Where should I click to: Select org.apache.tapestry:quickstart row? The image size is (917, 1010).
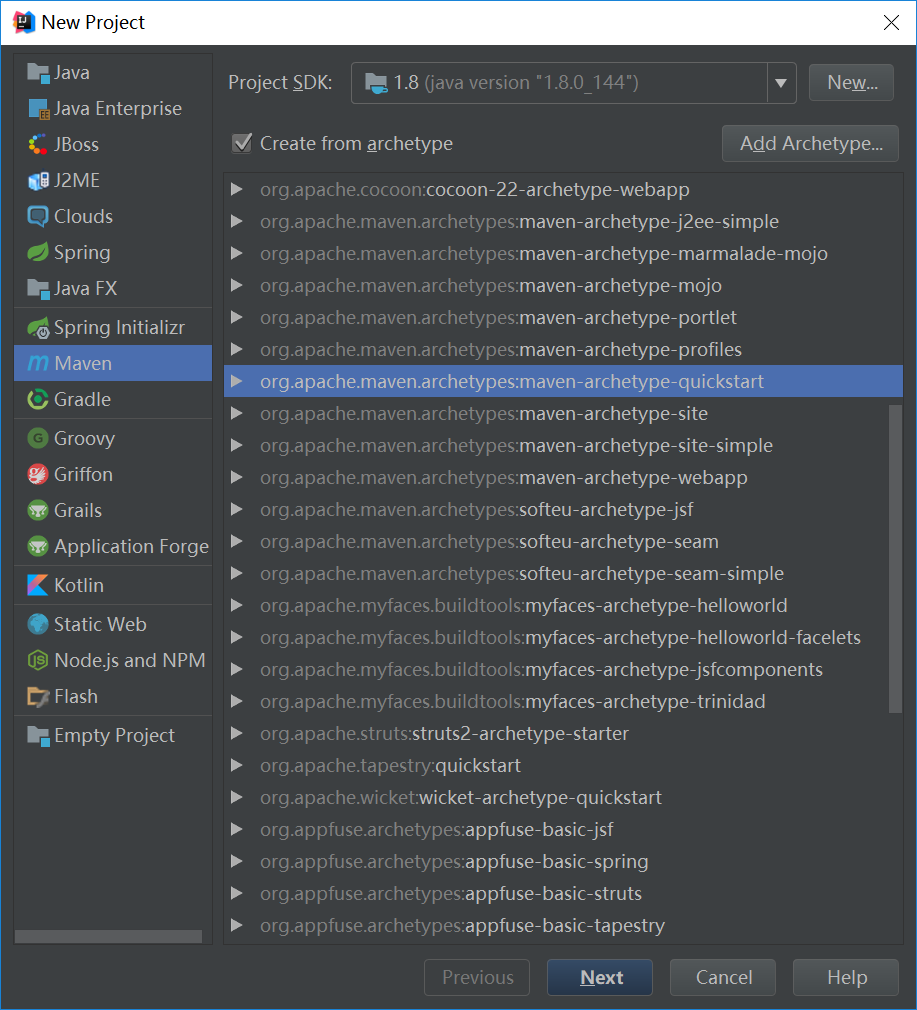[x=563, y=765]
